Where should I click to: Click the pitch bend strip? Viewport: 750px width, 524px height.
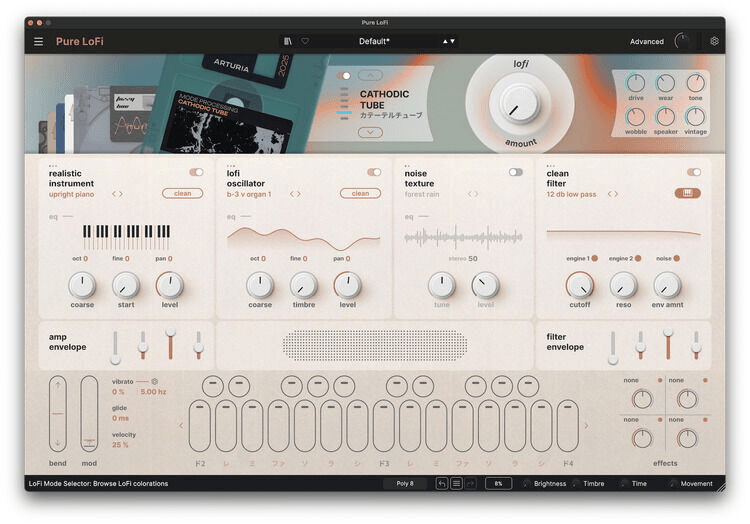(x=58, y=414)
